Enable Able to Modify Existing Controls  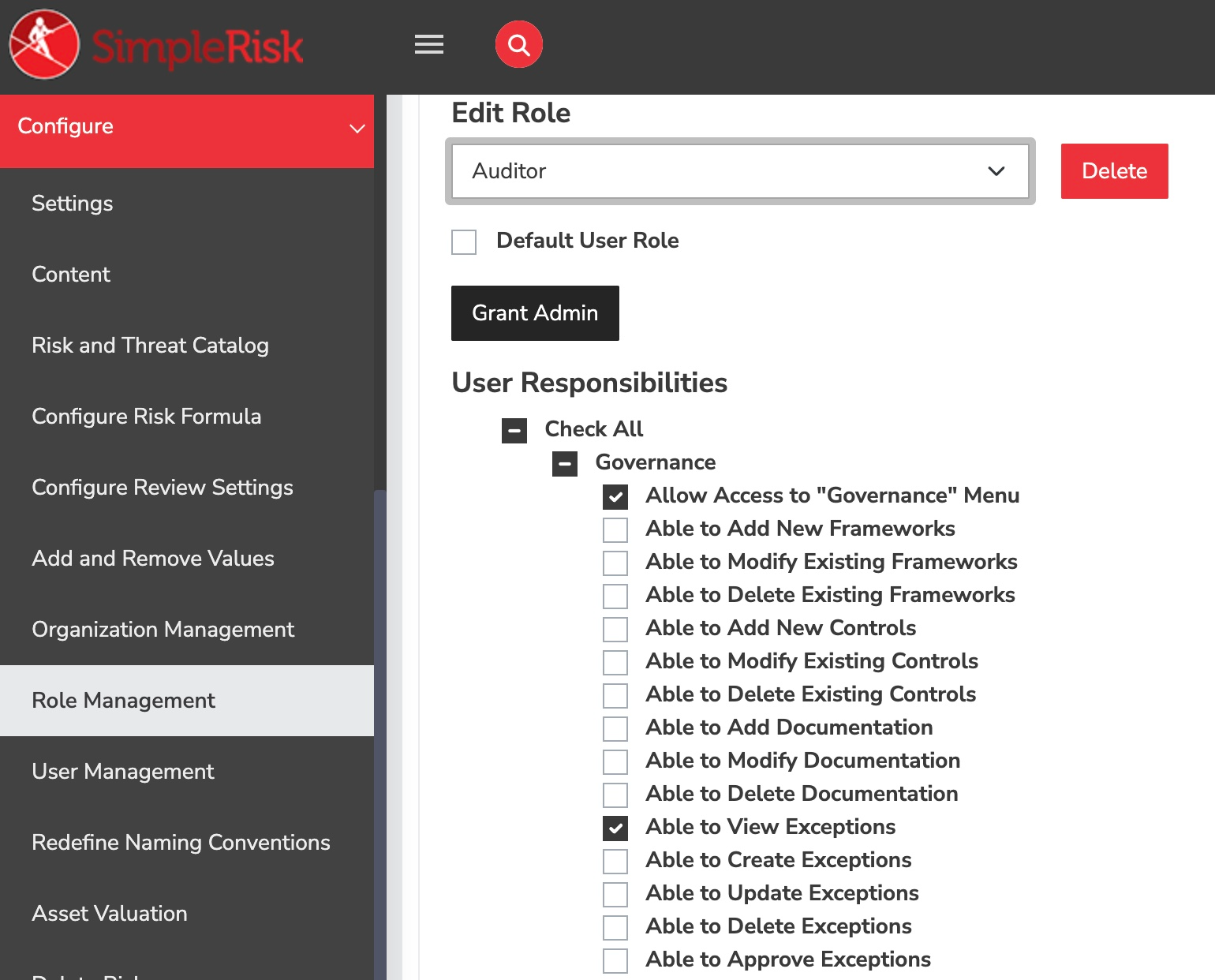tap(615, 663)
